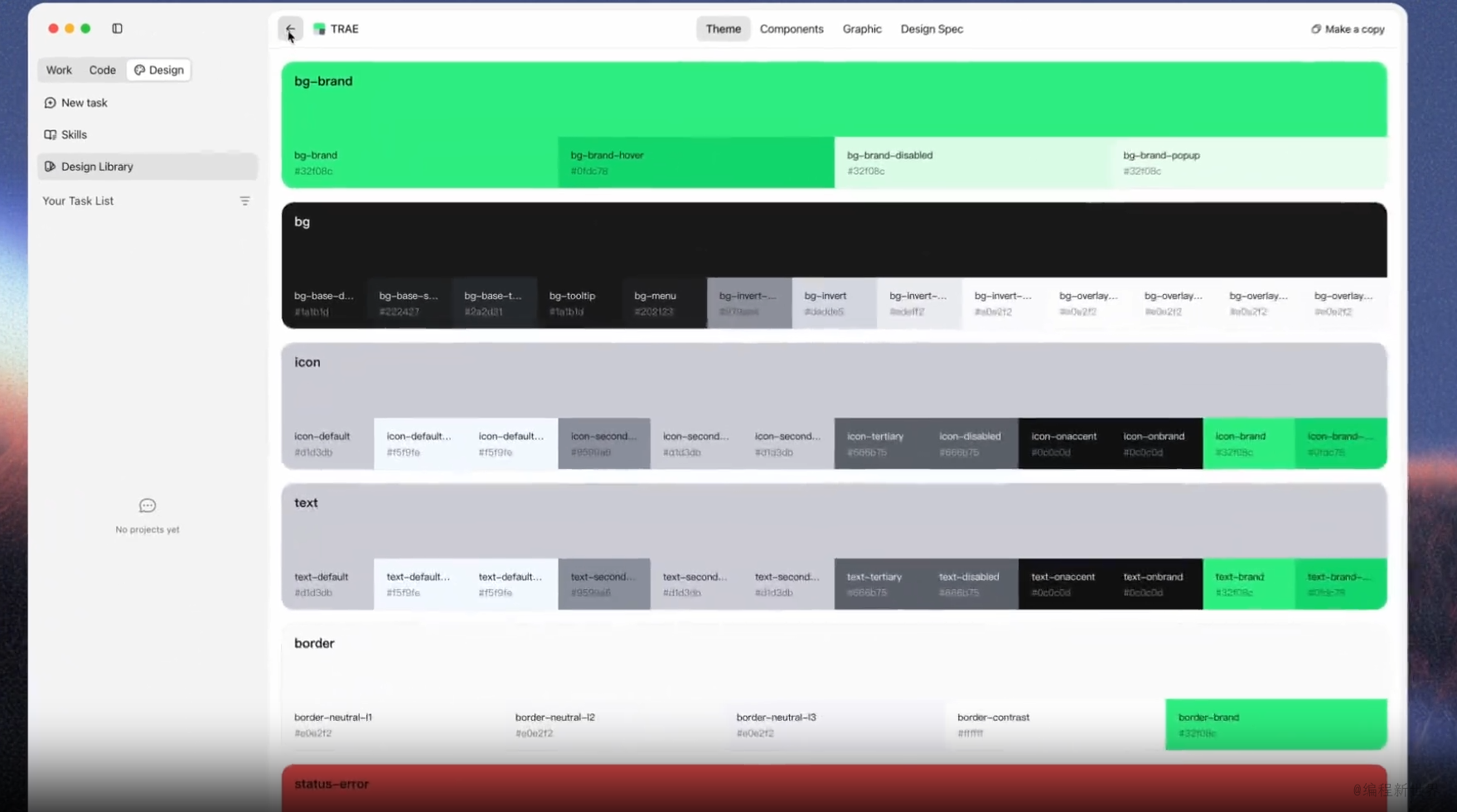Click the New task plus icon
The image size is (1457, 812).
pos(50,103)
